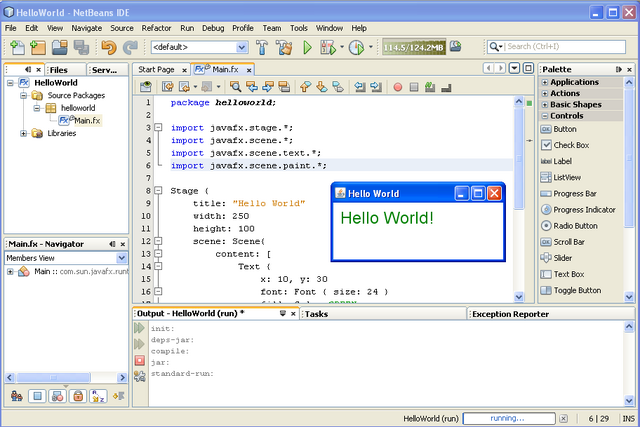Click the editor Find Selection magnifier icon
The image size is (640, 427).
(x=235, y=87)
